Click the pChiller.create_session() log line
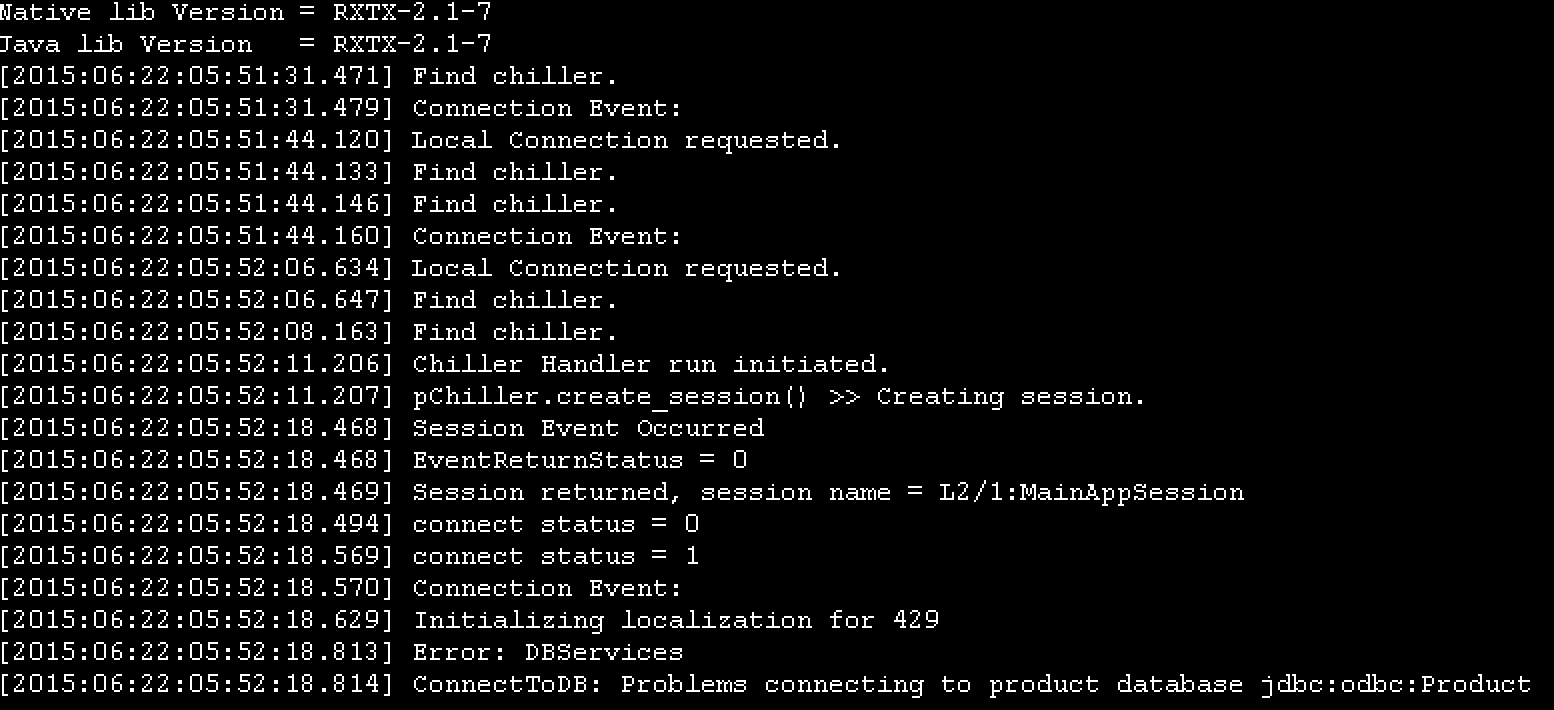Viewport: 1554px width, 710px height. [x=573, y=397]
